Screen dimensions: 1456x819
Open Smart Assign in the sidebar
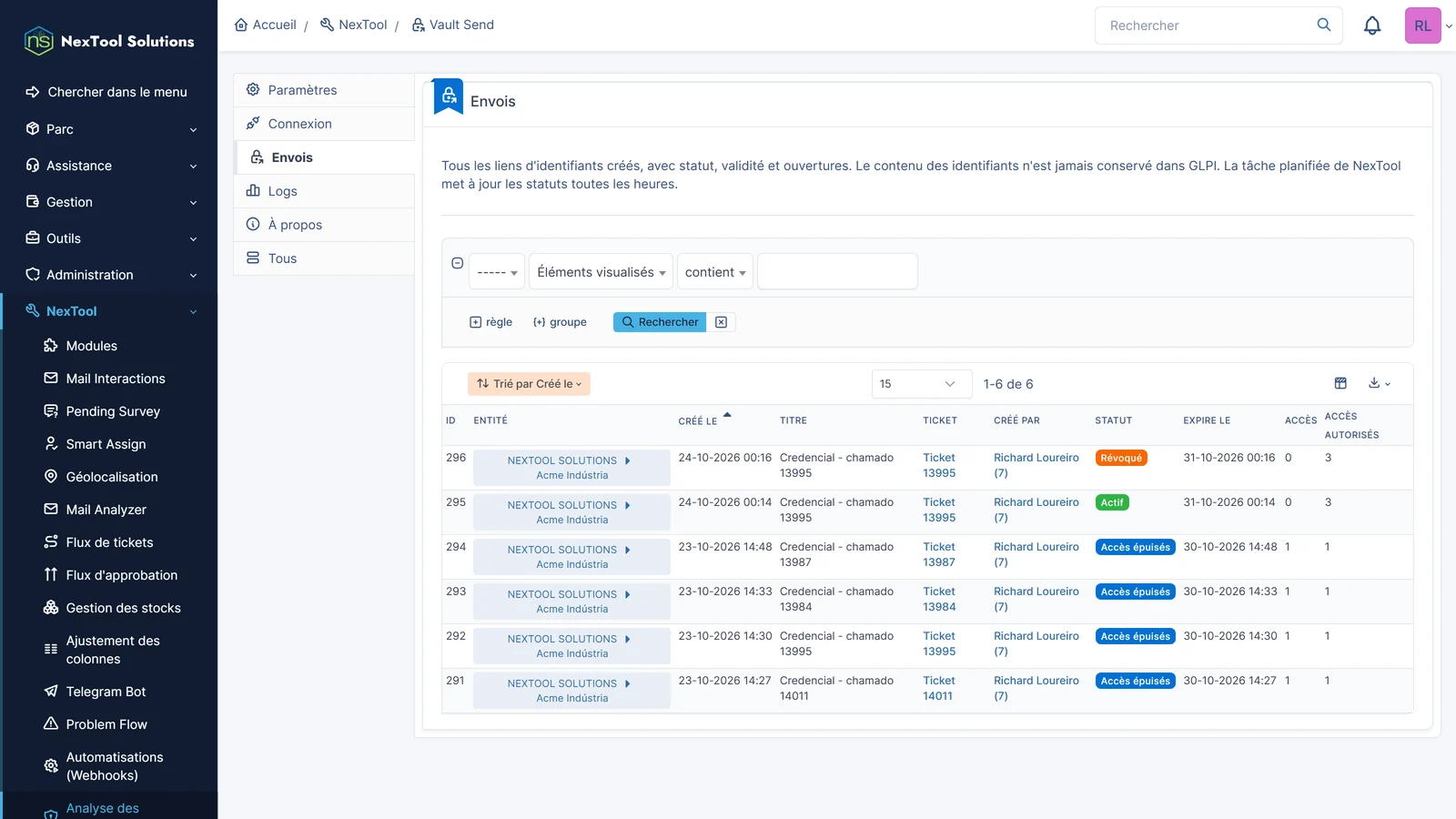[106, 444]
